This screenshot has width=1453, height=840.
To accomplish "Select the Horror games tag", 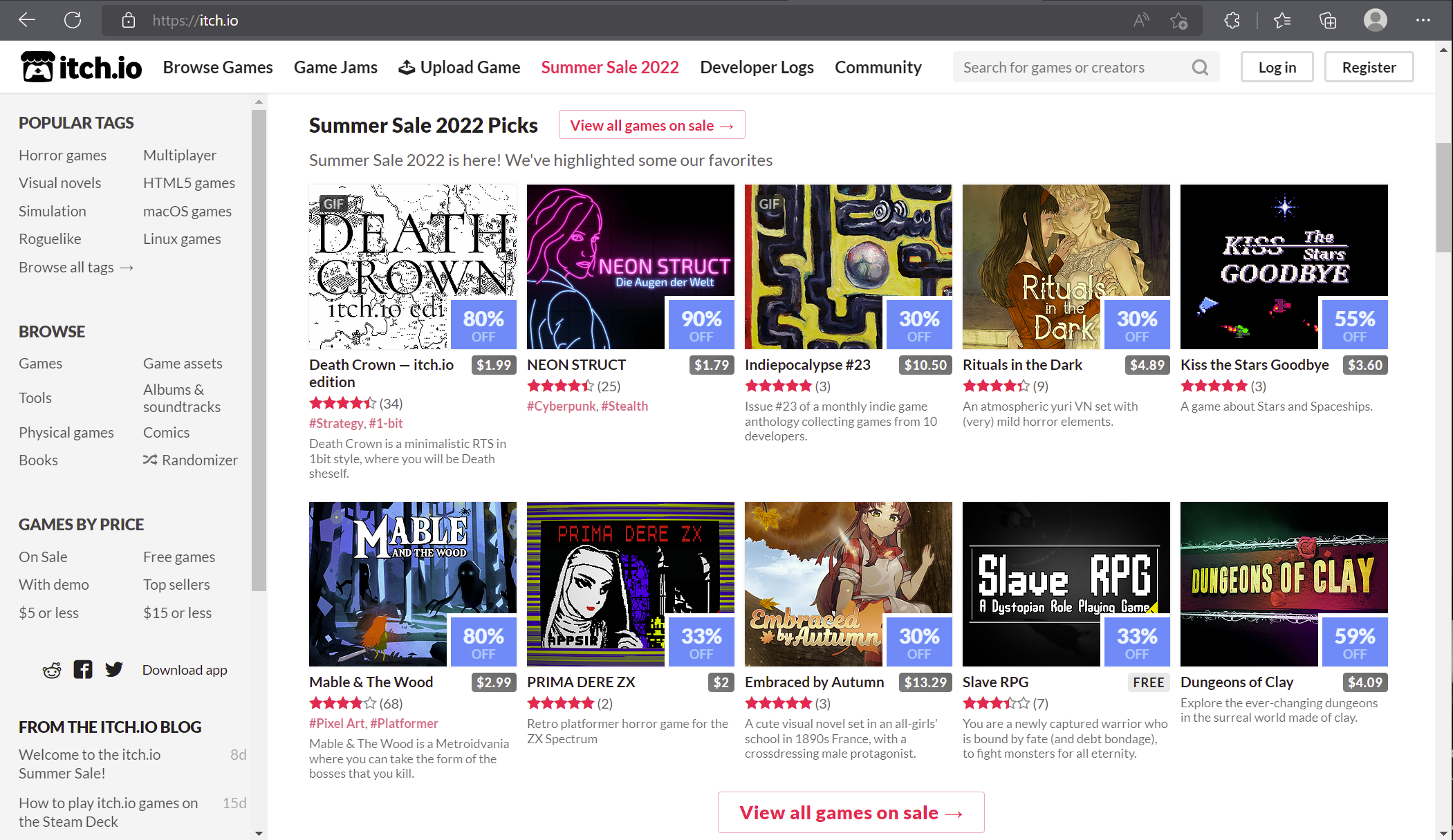I will point(62,155).
